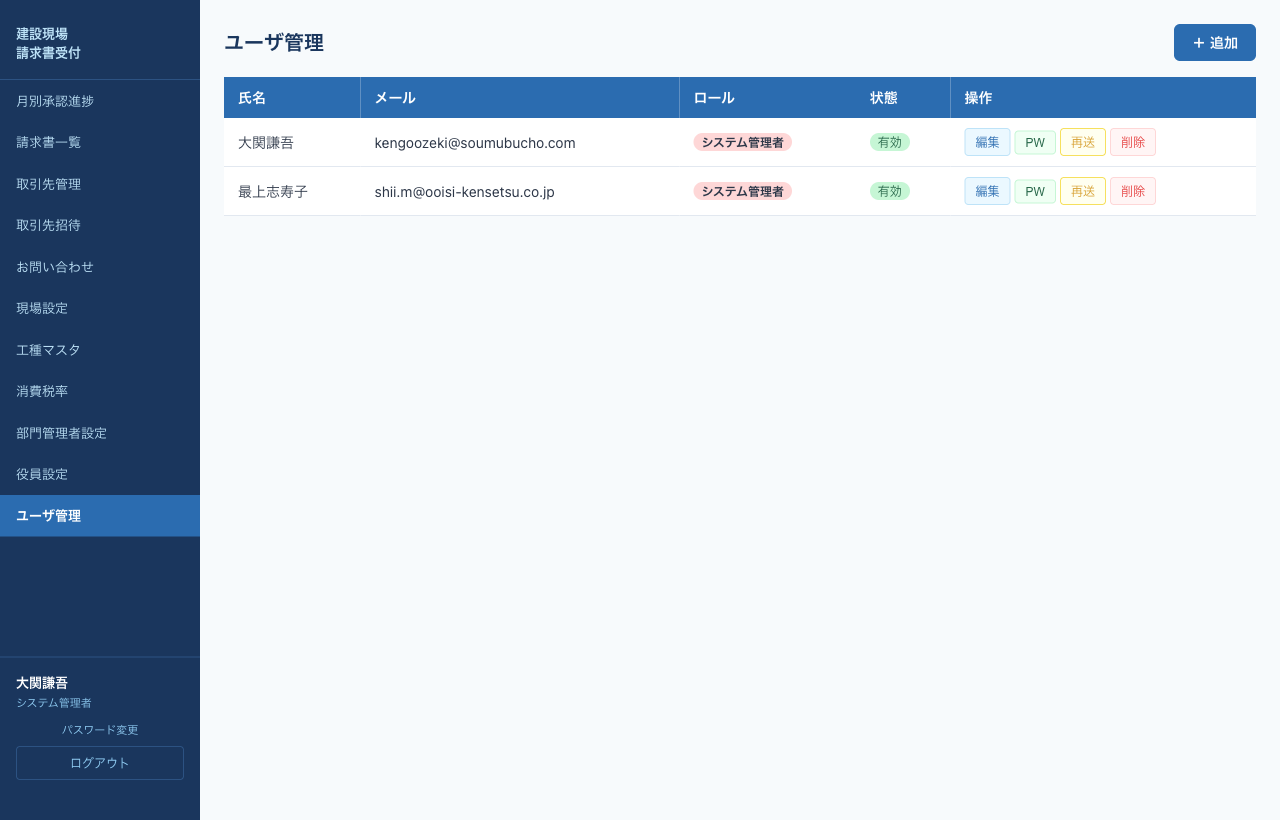Select 消費税率 in the sidebar
The image size is (1280, 820).
100,391
